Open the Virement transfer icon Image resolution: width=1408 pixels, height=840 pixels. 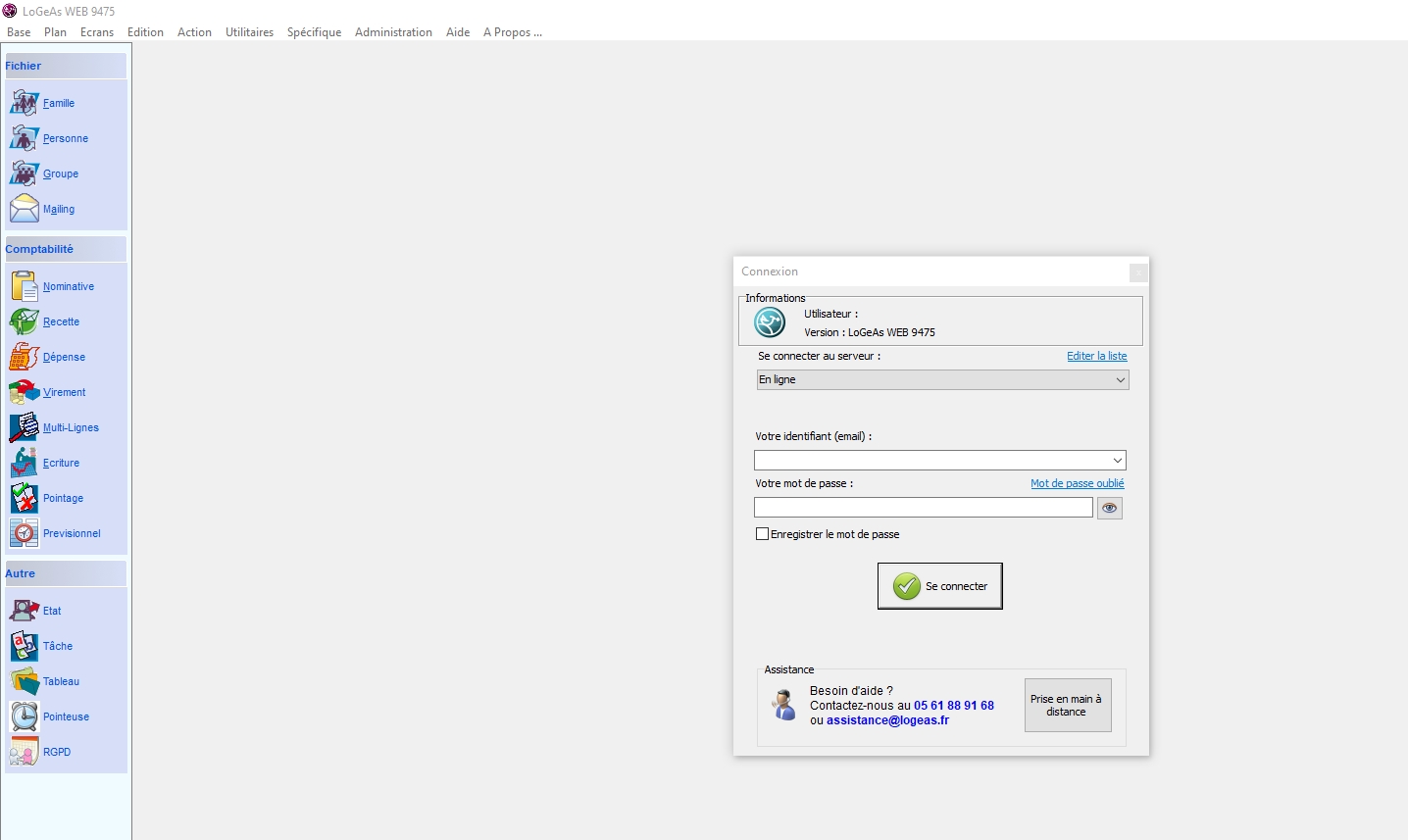click(25, 392)
